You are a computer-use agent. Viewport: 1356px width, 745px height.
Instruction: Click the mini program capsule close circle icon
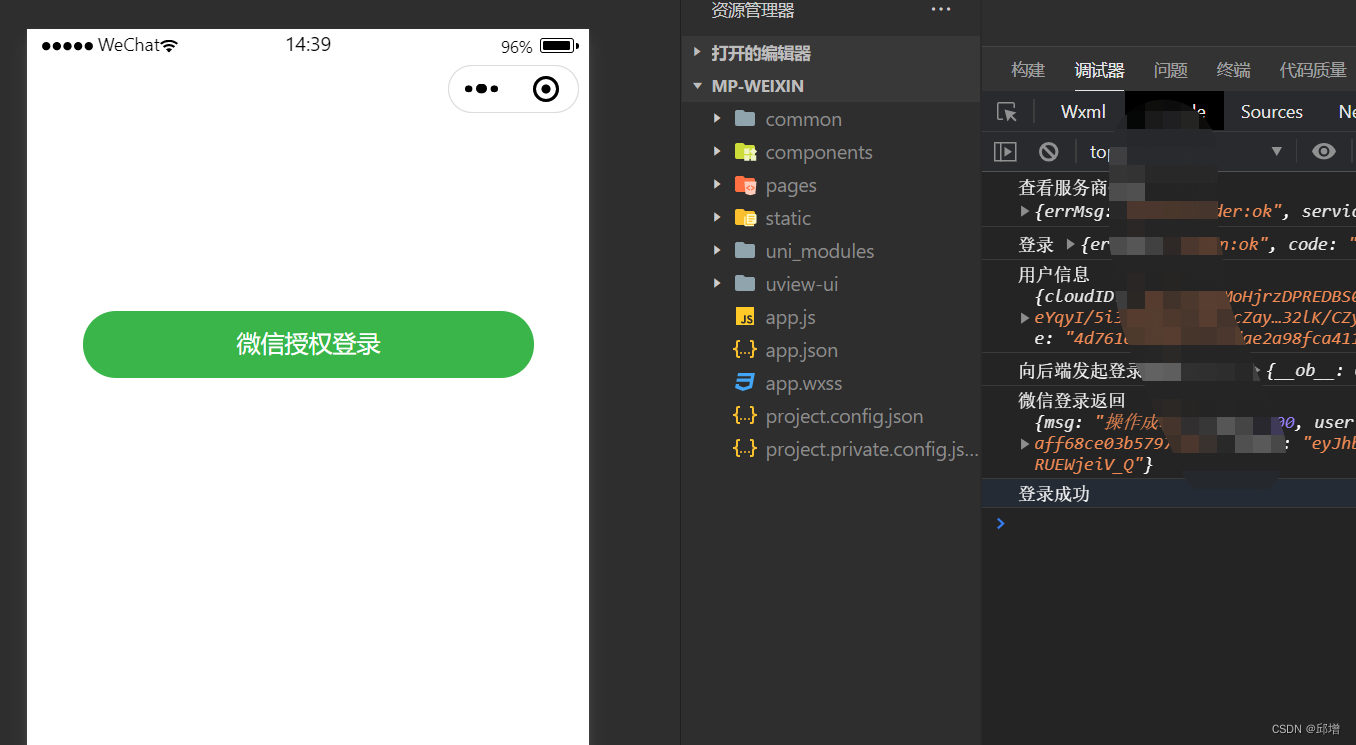546,89
